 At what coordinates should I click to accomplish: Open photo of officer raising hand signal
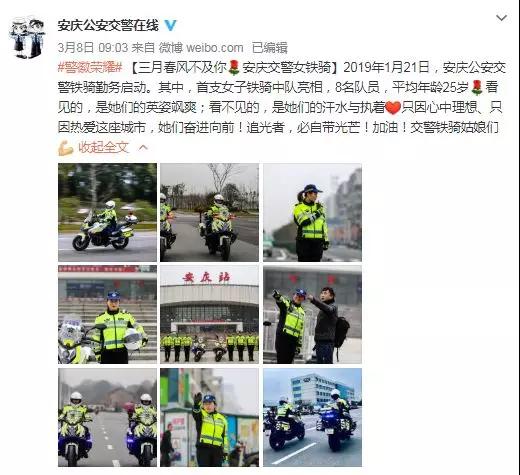[209, 417]
